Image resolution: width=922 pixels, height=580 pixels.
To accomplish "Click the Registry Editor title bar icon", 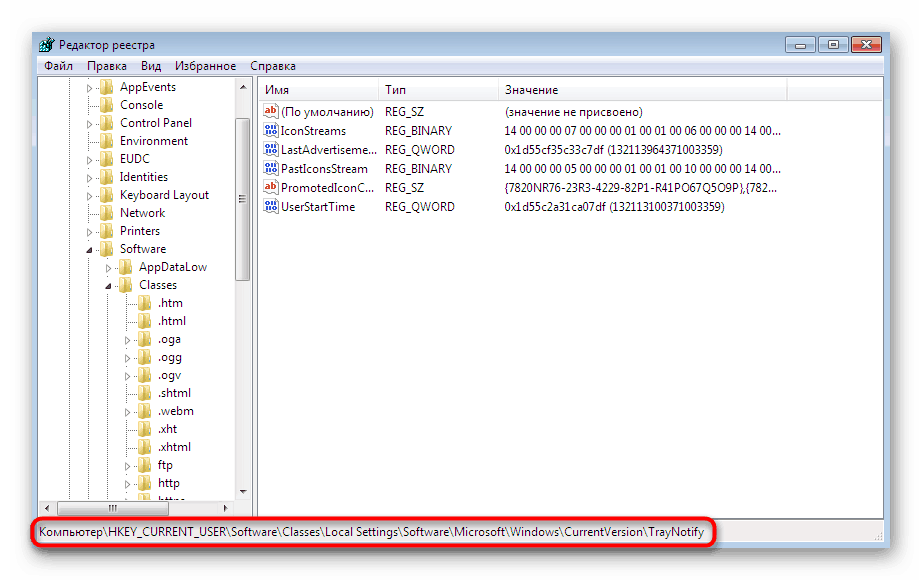I will 46,45.
